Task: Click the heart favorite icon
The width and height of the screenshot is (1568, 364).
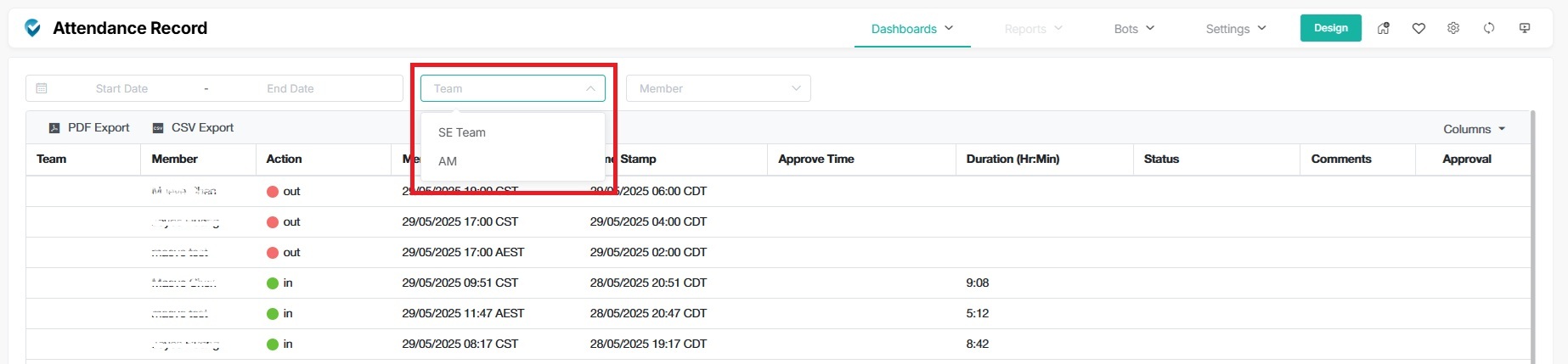Action: point(1419,28)
